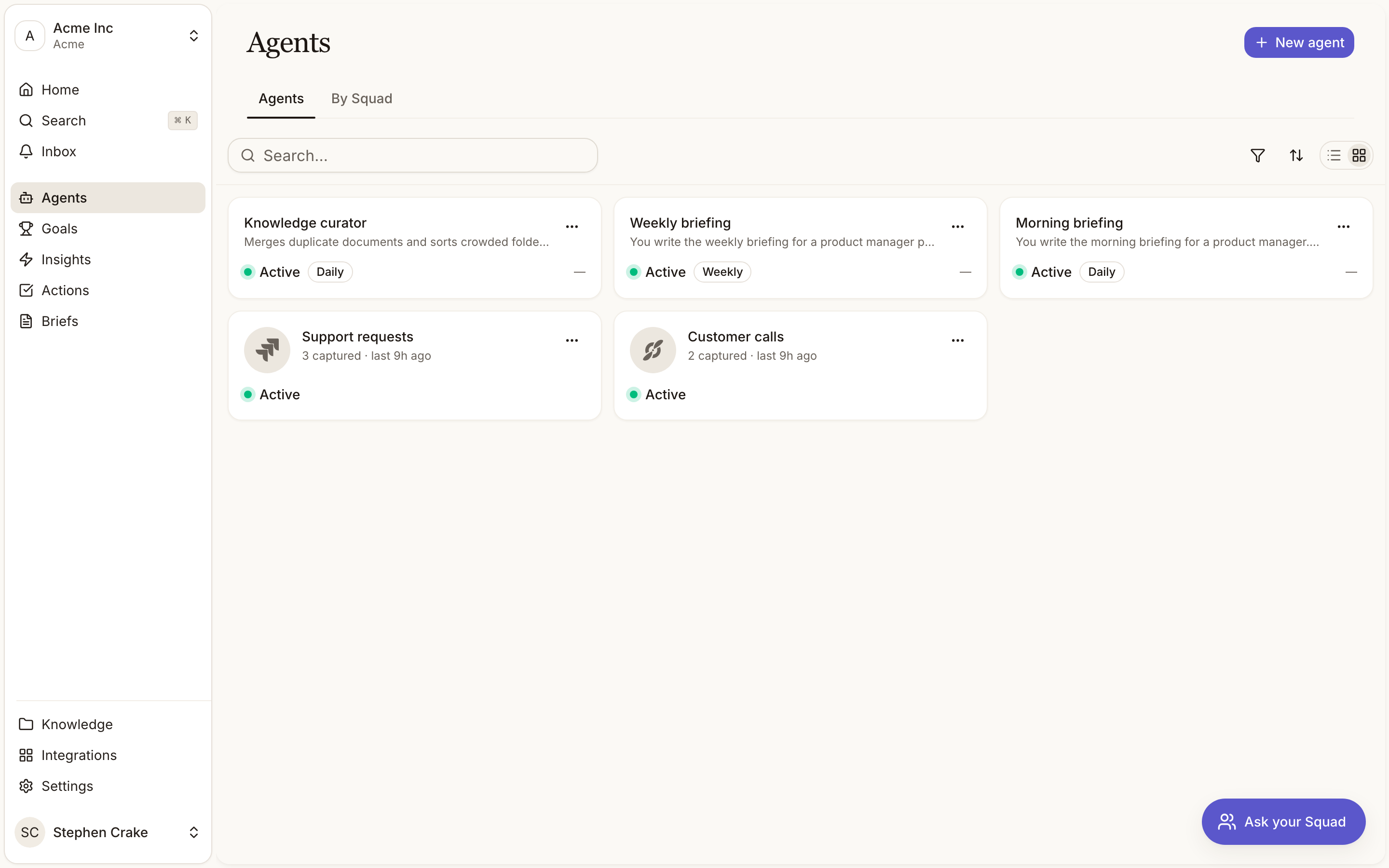Select Agents in the sidebar
The image size is (1389, 868).
(x=108, y=198)
